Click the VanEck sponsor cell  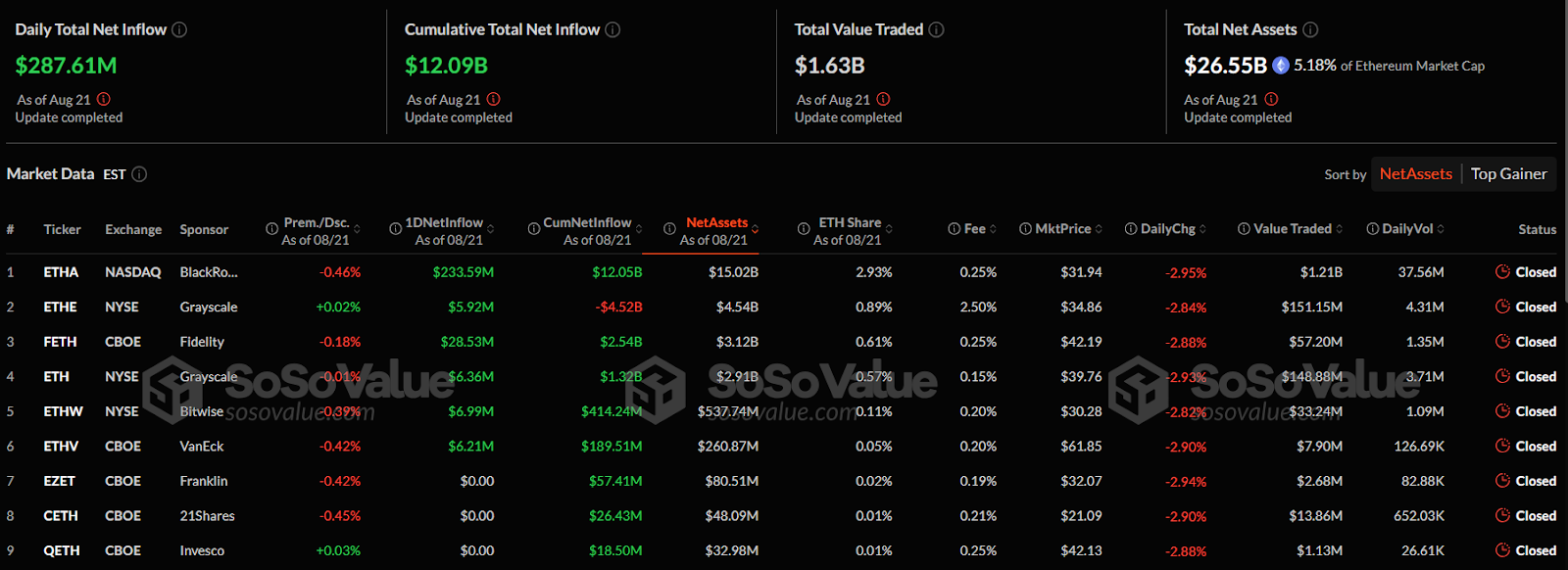[x=202, y=446]
